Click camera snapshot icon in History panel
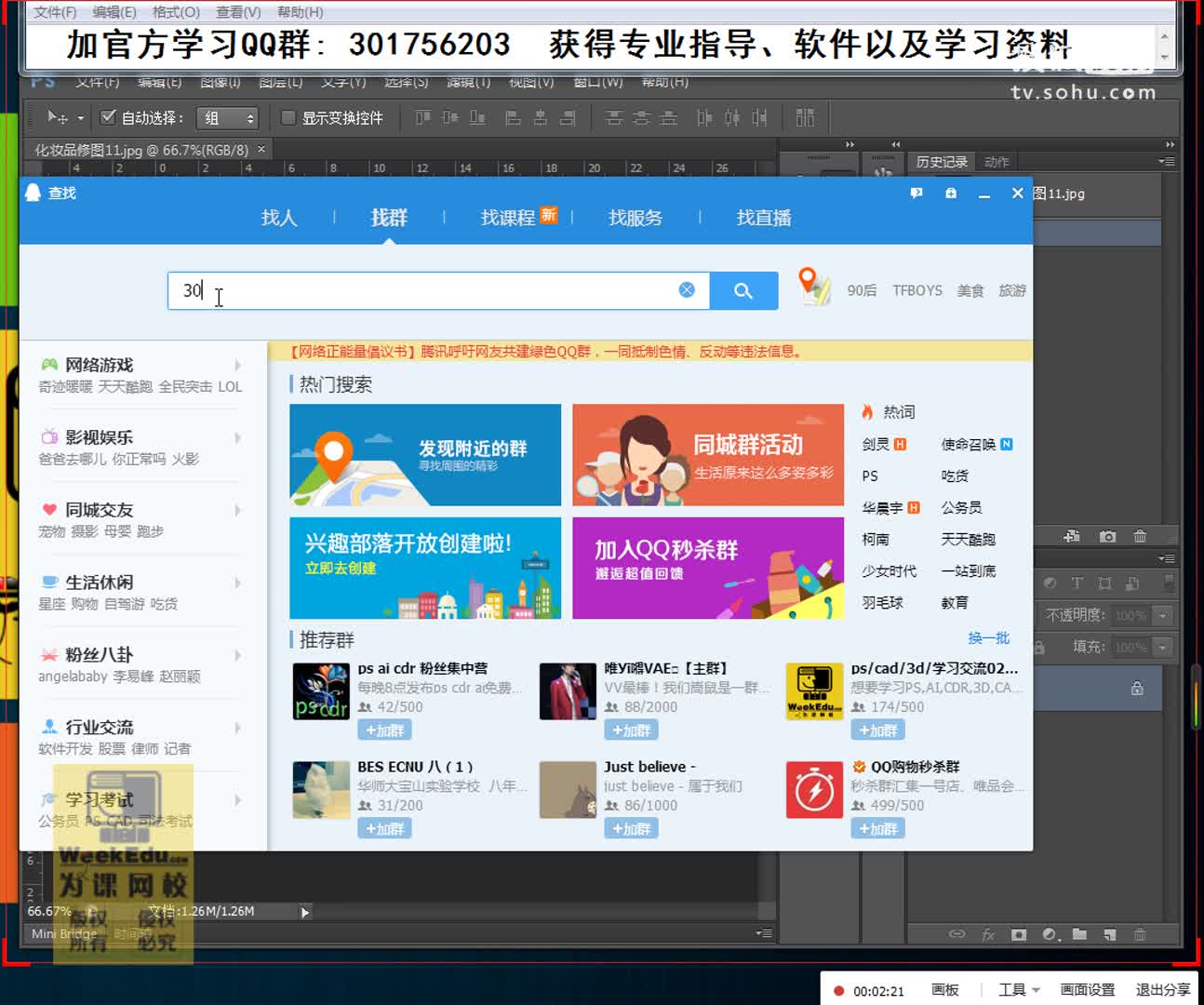Screen dimensions: 1204x1005 click(1107, 537)
